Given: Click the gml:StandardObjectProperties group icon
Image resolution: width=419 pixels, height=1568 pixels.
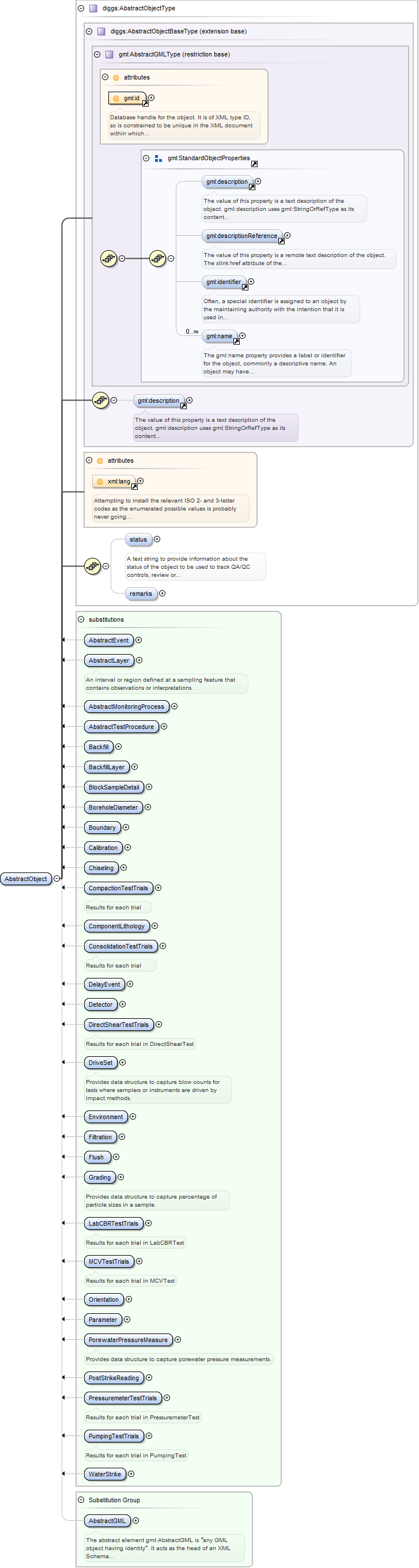Looking at the screenshot, I should 158,158.
